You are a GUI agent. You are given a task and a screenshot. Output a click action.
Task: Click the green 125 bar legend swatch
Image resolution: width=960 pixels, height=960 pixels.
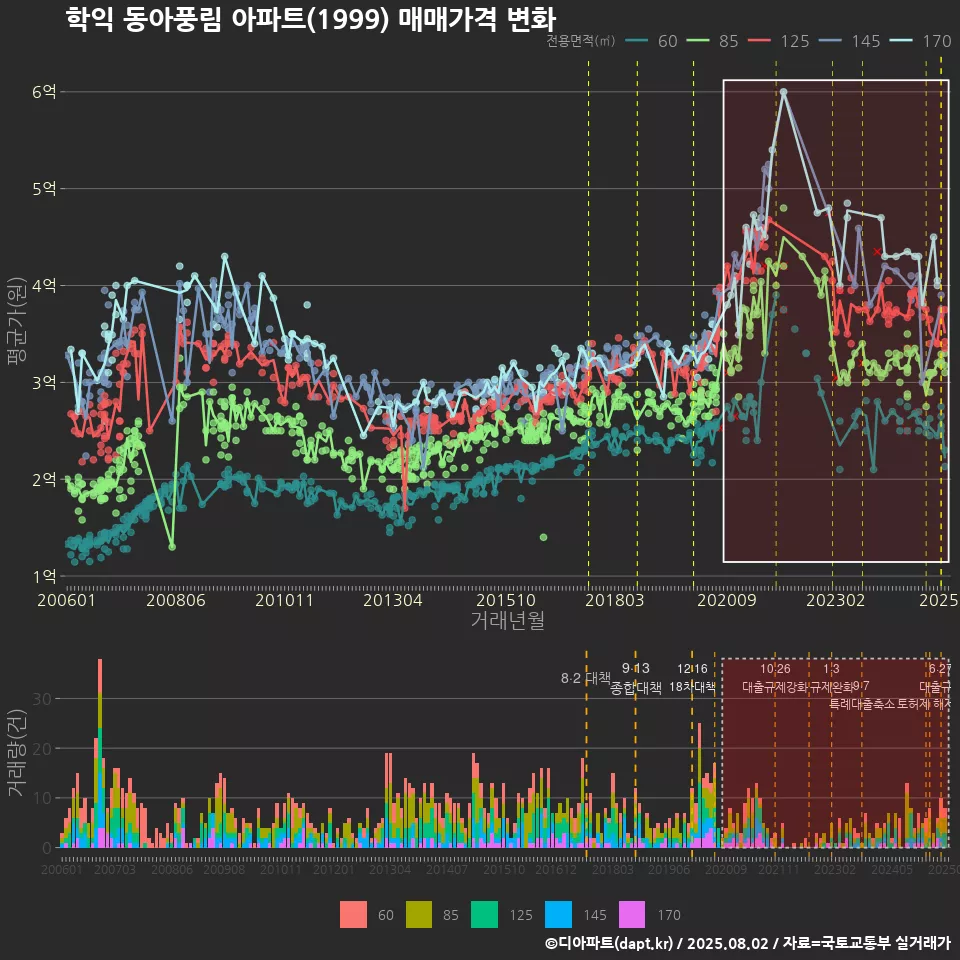484,915
